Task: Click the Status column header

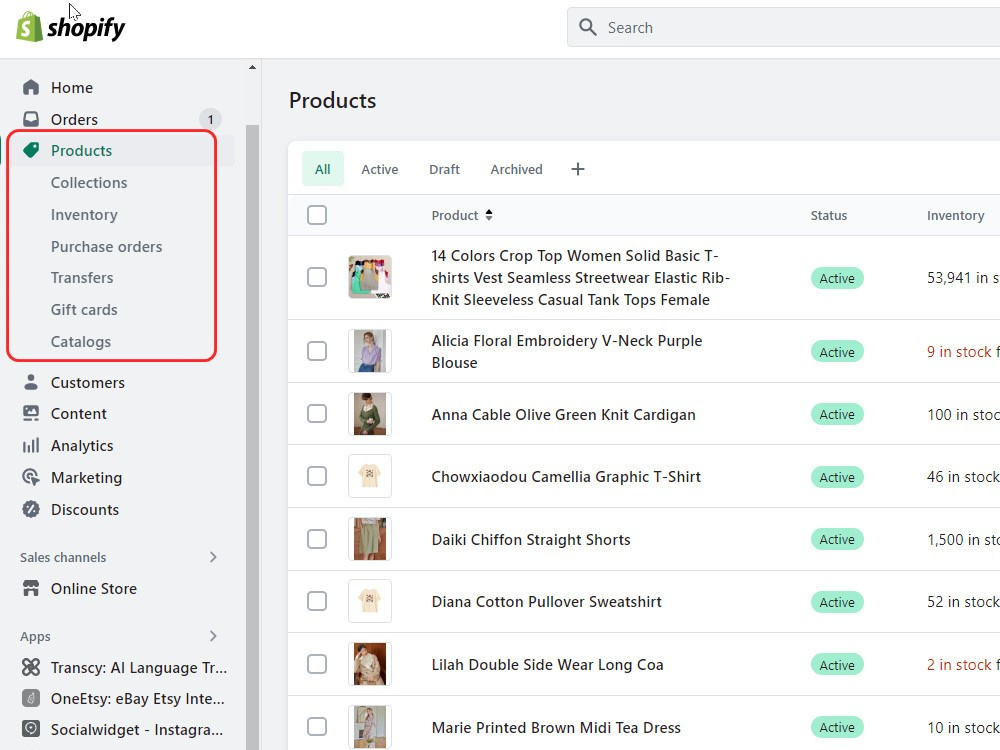Action: tap(828, 216)
